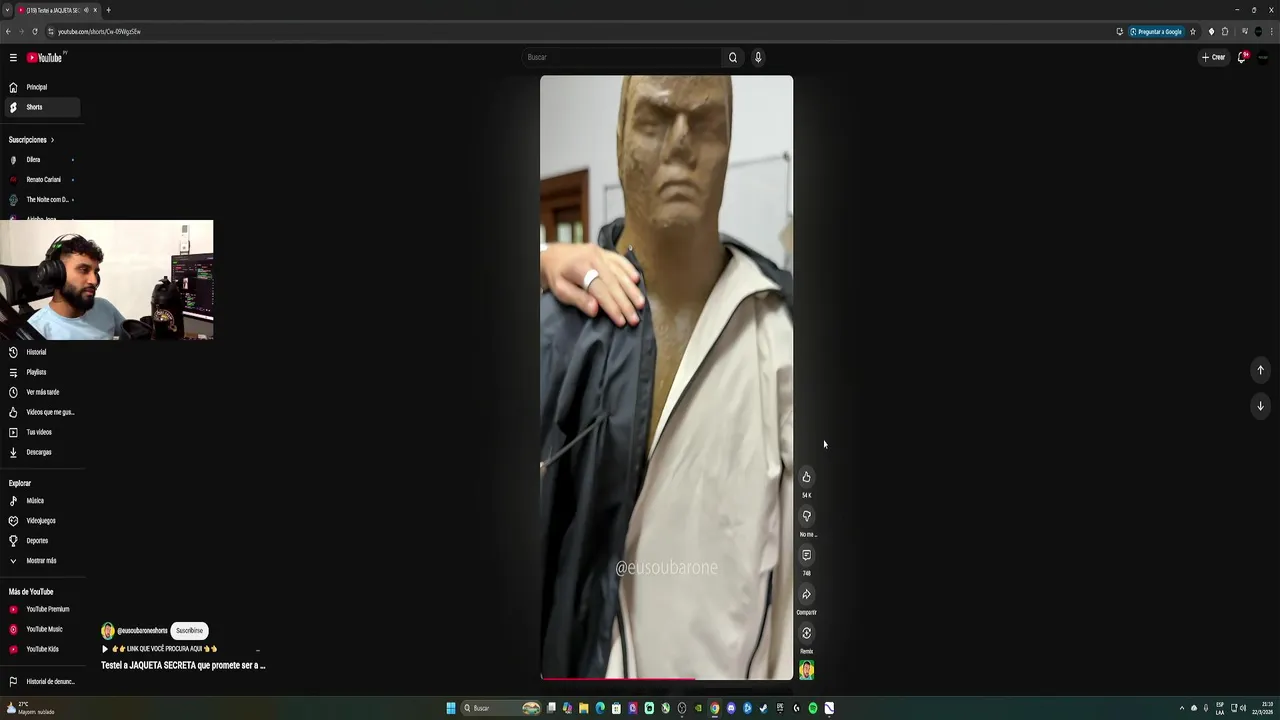
Task: Open YouTube Premium link
Action: tap(40, 609)
